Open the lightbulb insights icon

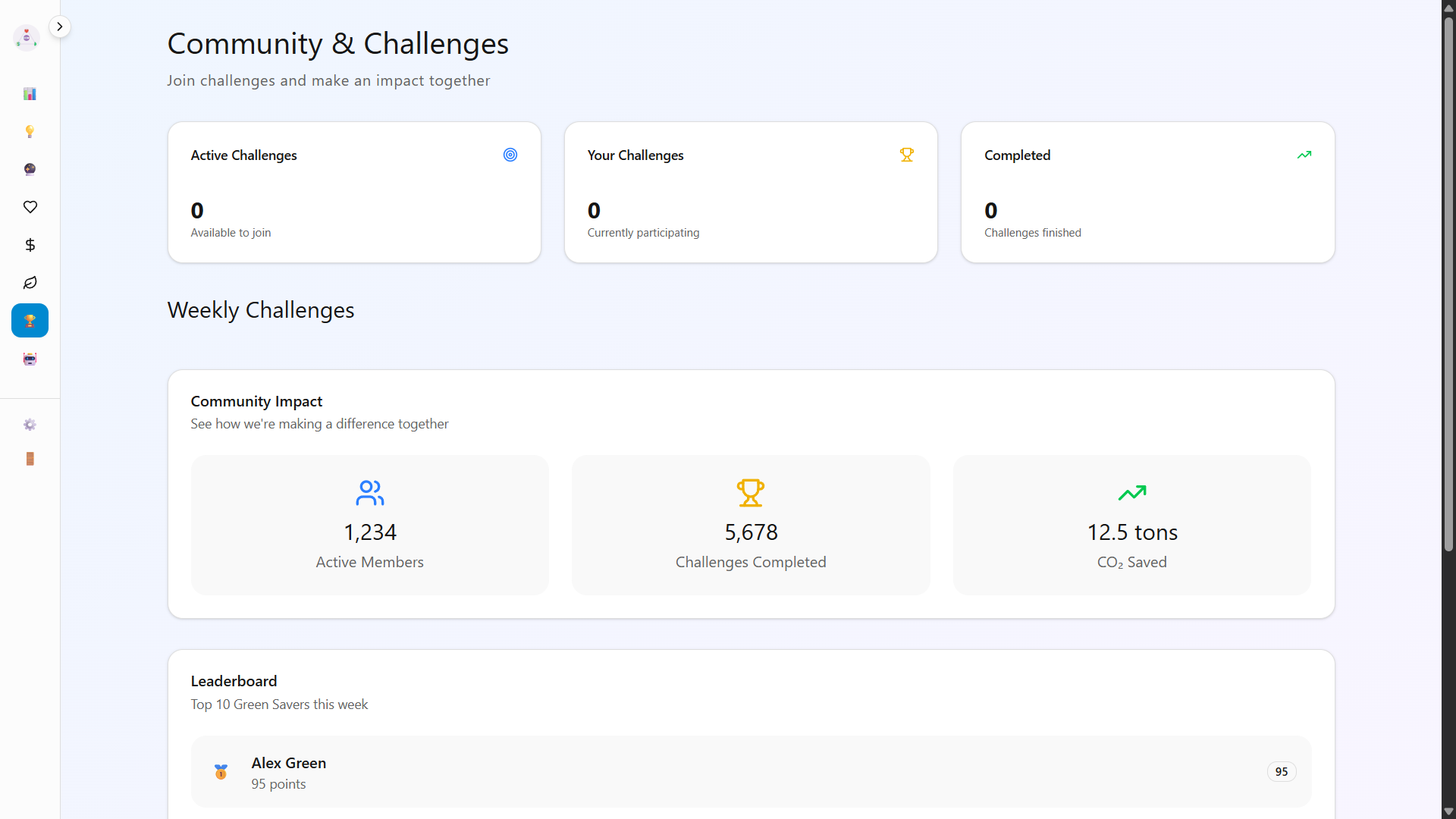point(30,132)
